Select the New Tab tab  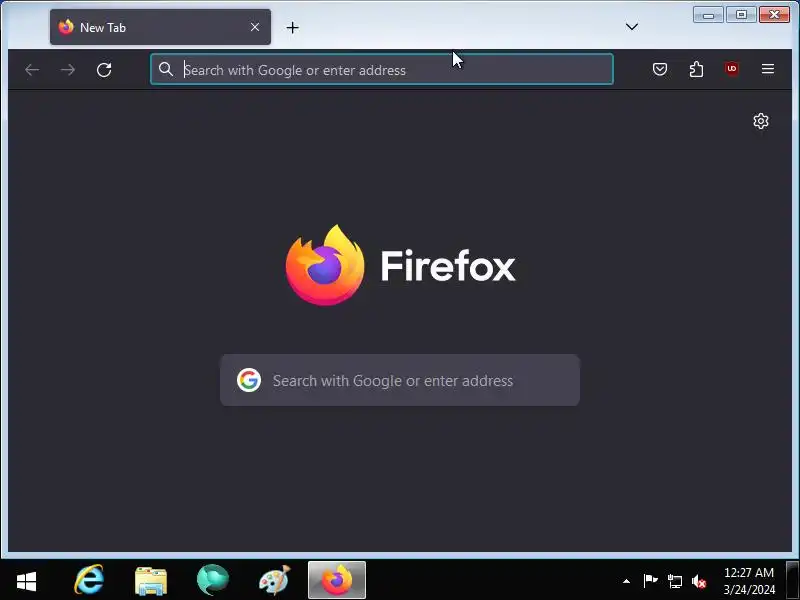(x=160, y=27)
